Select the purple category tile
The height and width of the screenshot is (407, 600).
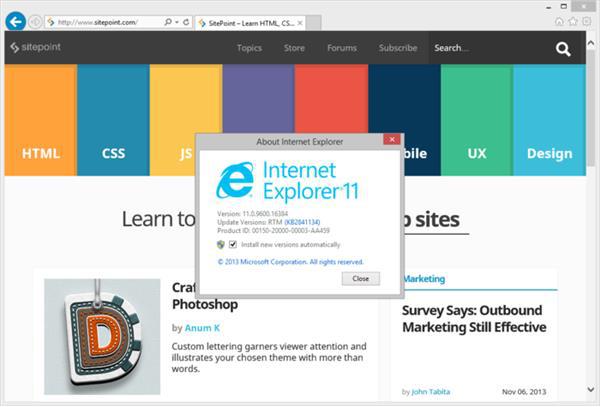259,98
